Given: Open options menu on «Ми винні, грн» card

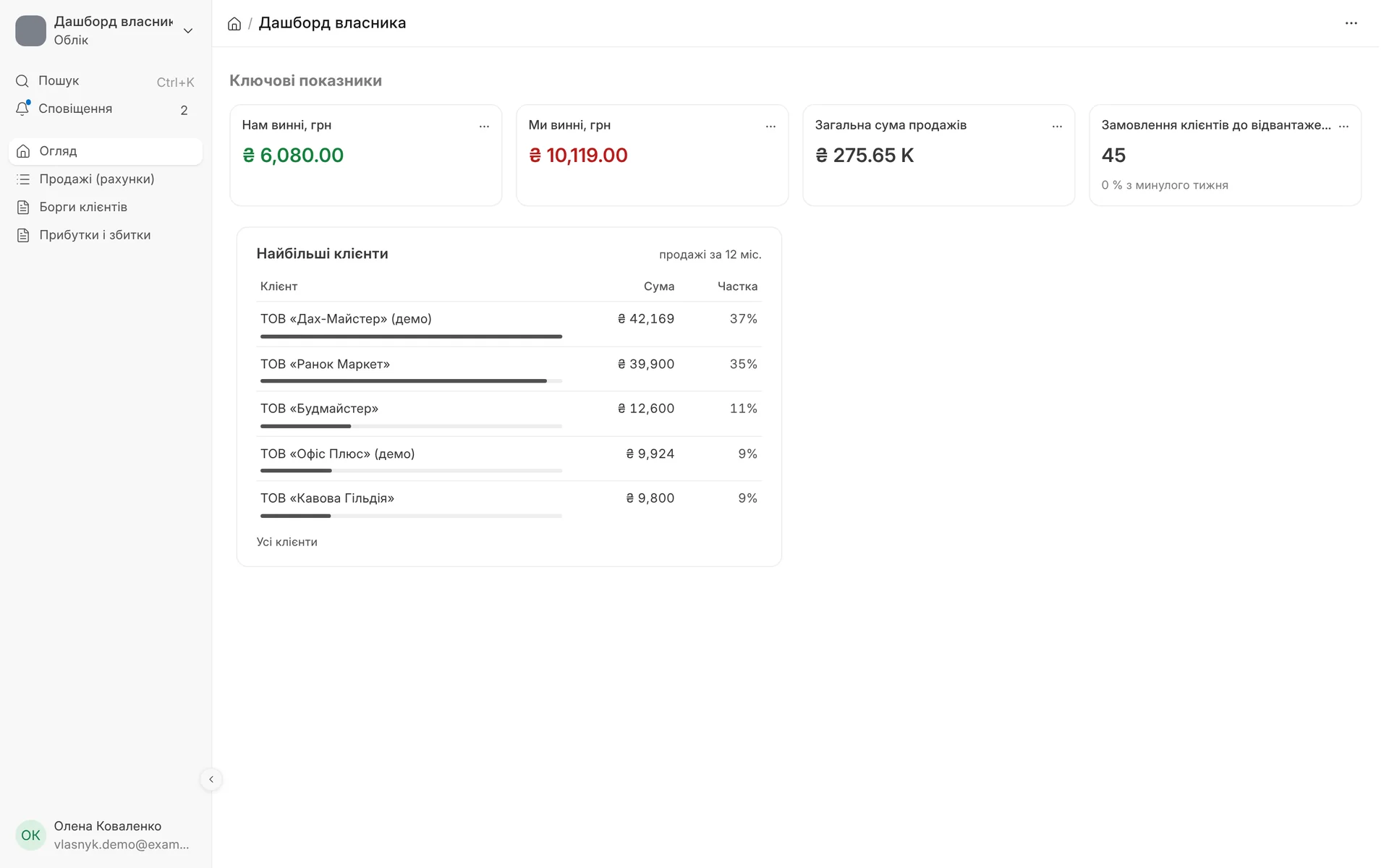Looking at the screenshot, I should click(770, 126).
